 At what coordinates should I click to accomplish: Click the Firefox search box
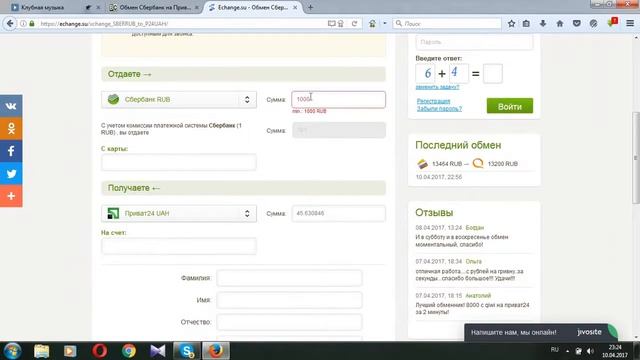coord(447,24)
